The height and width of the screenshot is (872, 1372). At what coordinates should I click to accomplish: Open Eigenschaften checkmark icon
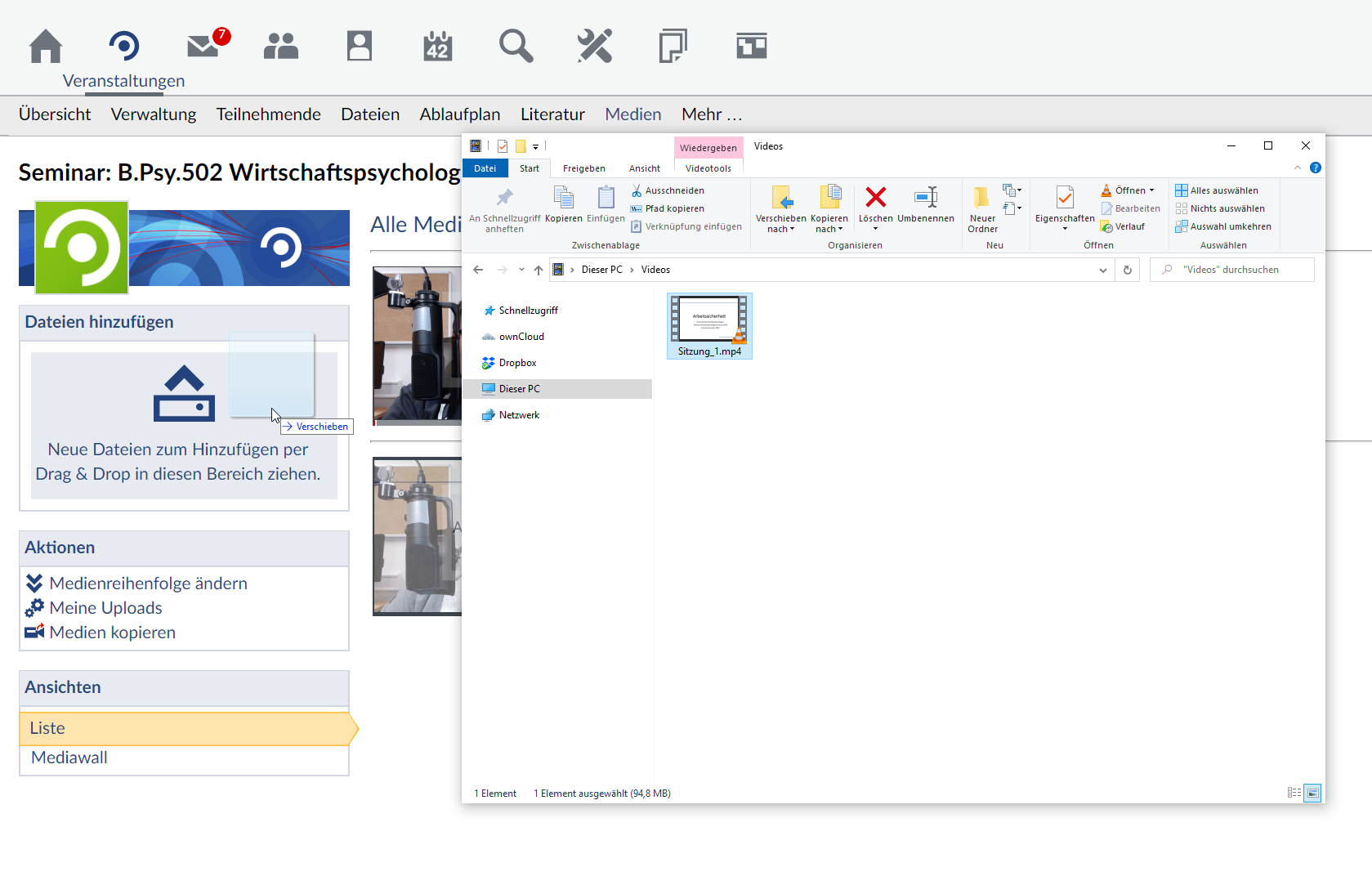point(1065,198)
